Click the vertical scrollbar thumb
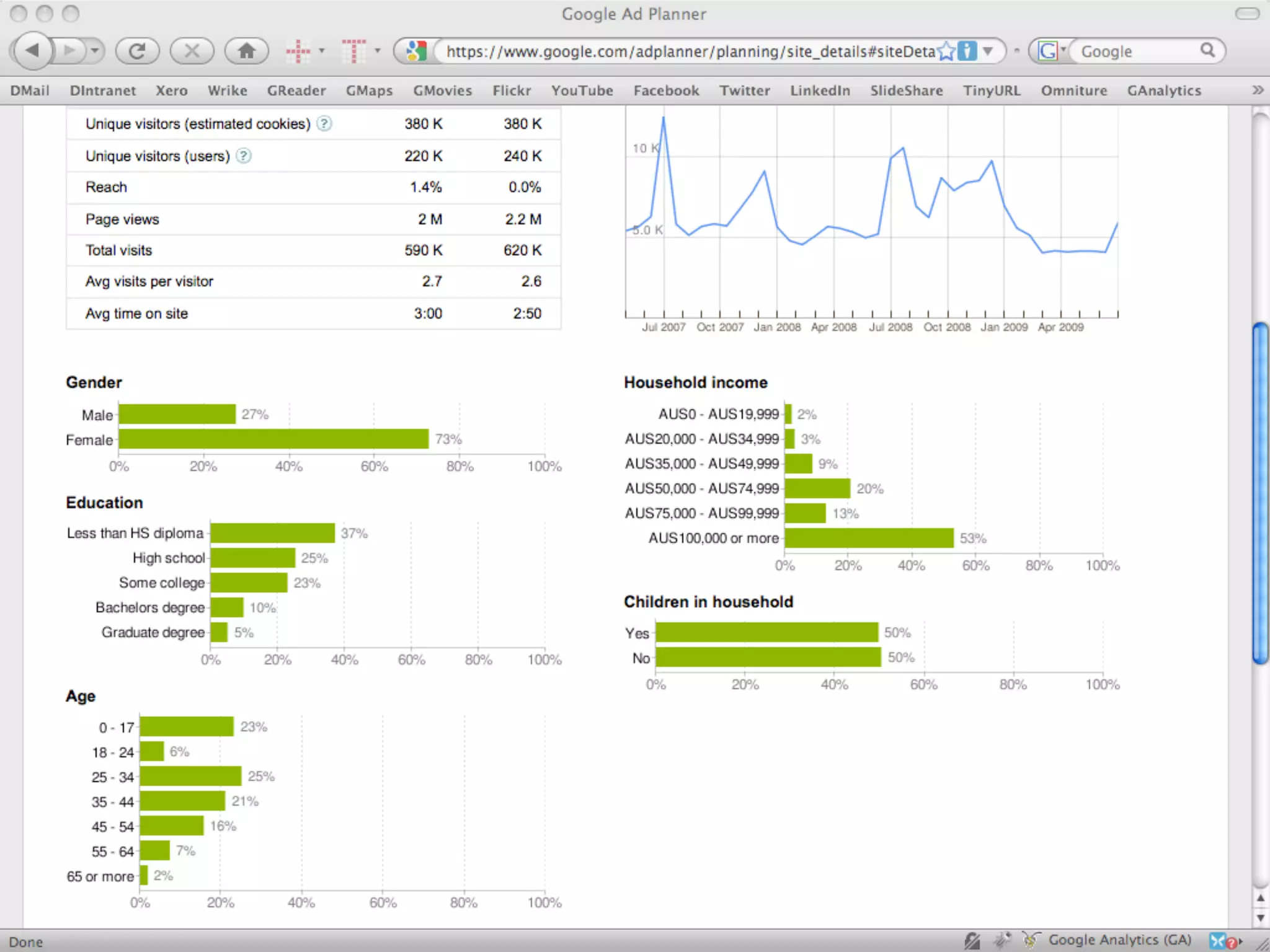This screenshot has width=1270, height=952. coord(1260,493)
